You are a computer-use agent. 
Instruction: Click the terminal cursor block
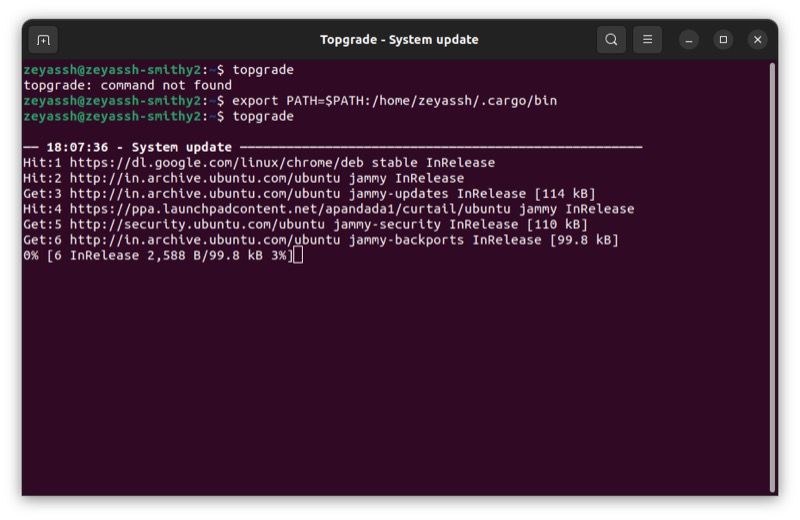[x=298, y=255]
